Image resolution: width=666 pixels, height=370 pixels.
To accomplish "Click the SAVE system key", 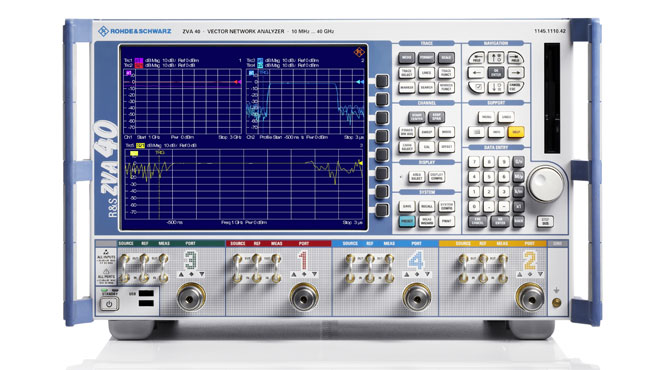I will coord(406,206).
